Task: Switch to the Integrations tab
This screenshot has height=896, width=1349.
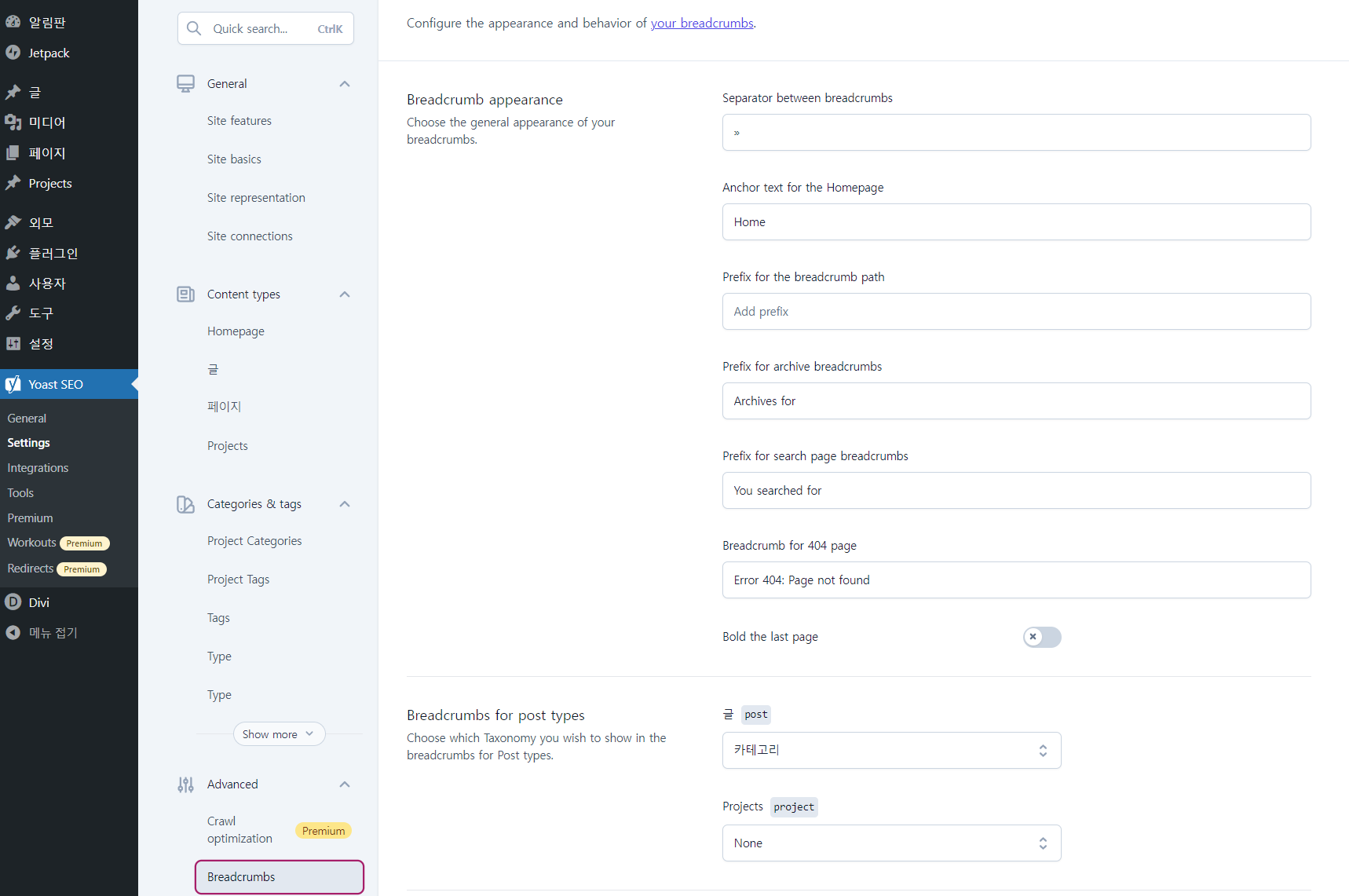Action: point(38,467)
